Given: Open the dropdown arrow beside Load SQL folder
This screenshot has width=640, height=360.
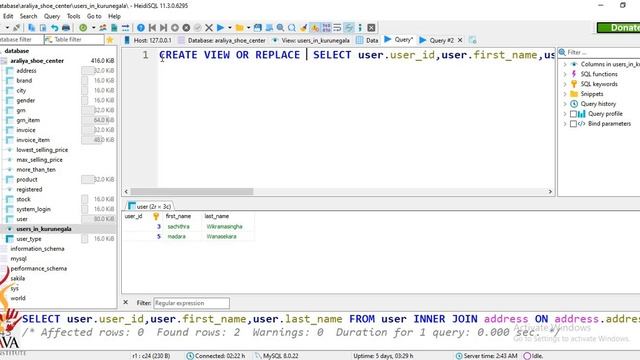Looking at the screenshot, I should [x=248, y=28].
